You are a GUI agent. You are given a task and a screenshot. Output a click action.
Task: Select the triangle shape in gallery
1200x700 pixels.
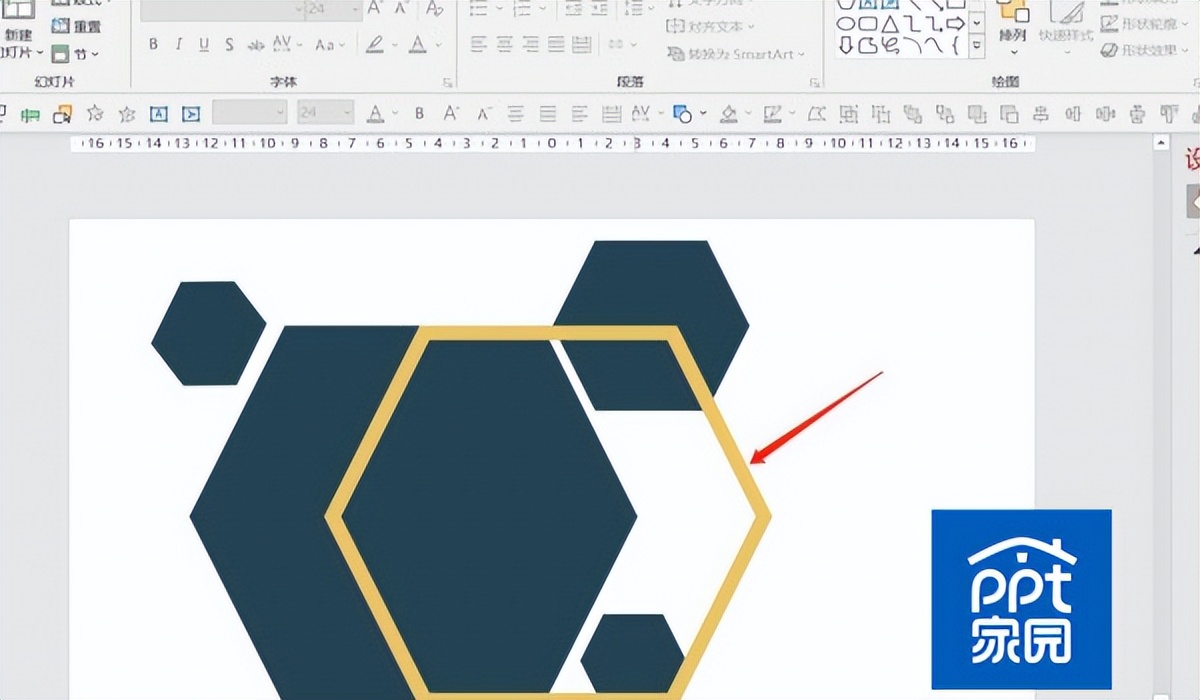pos(890,23)
